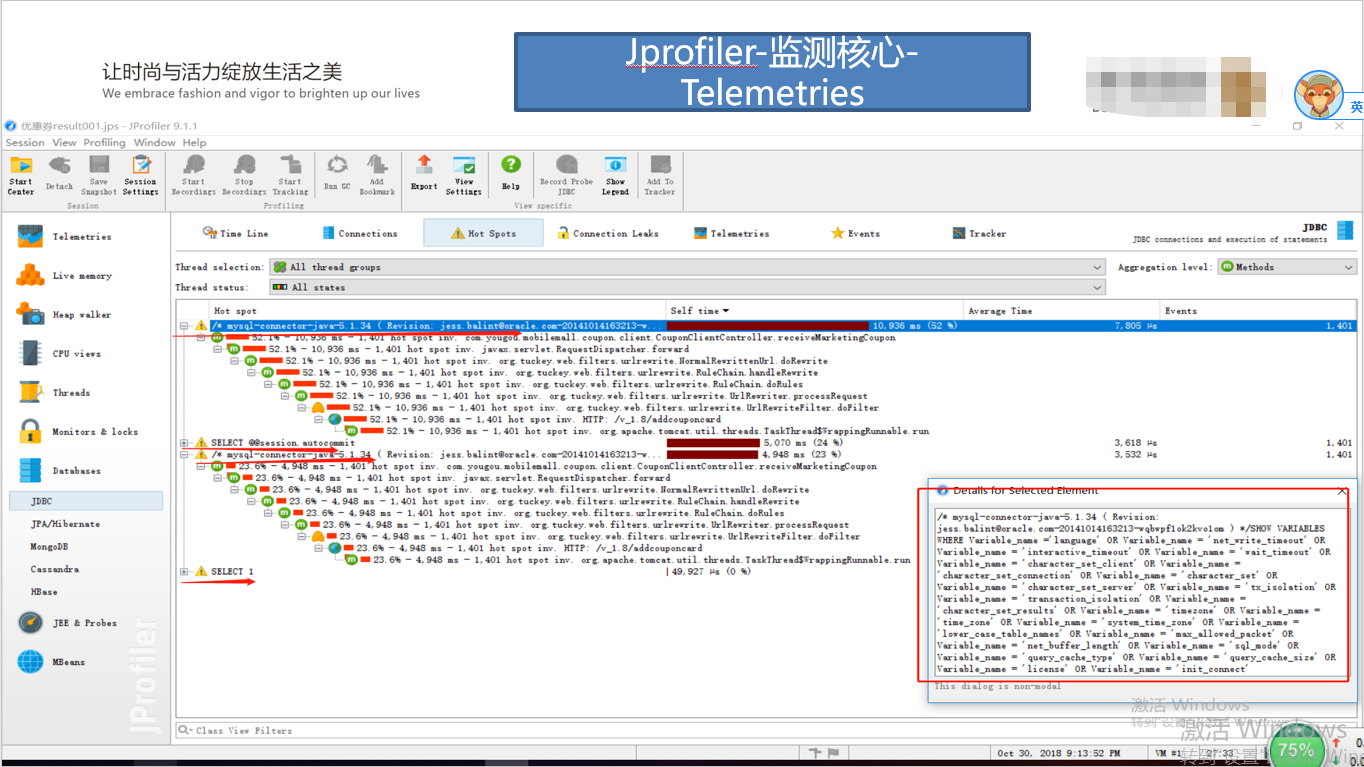Click the Detach toolbar icon
This screenshot has height=767, width=1364.
[x=59, y=175]
